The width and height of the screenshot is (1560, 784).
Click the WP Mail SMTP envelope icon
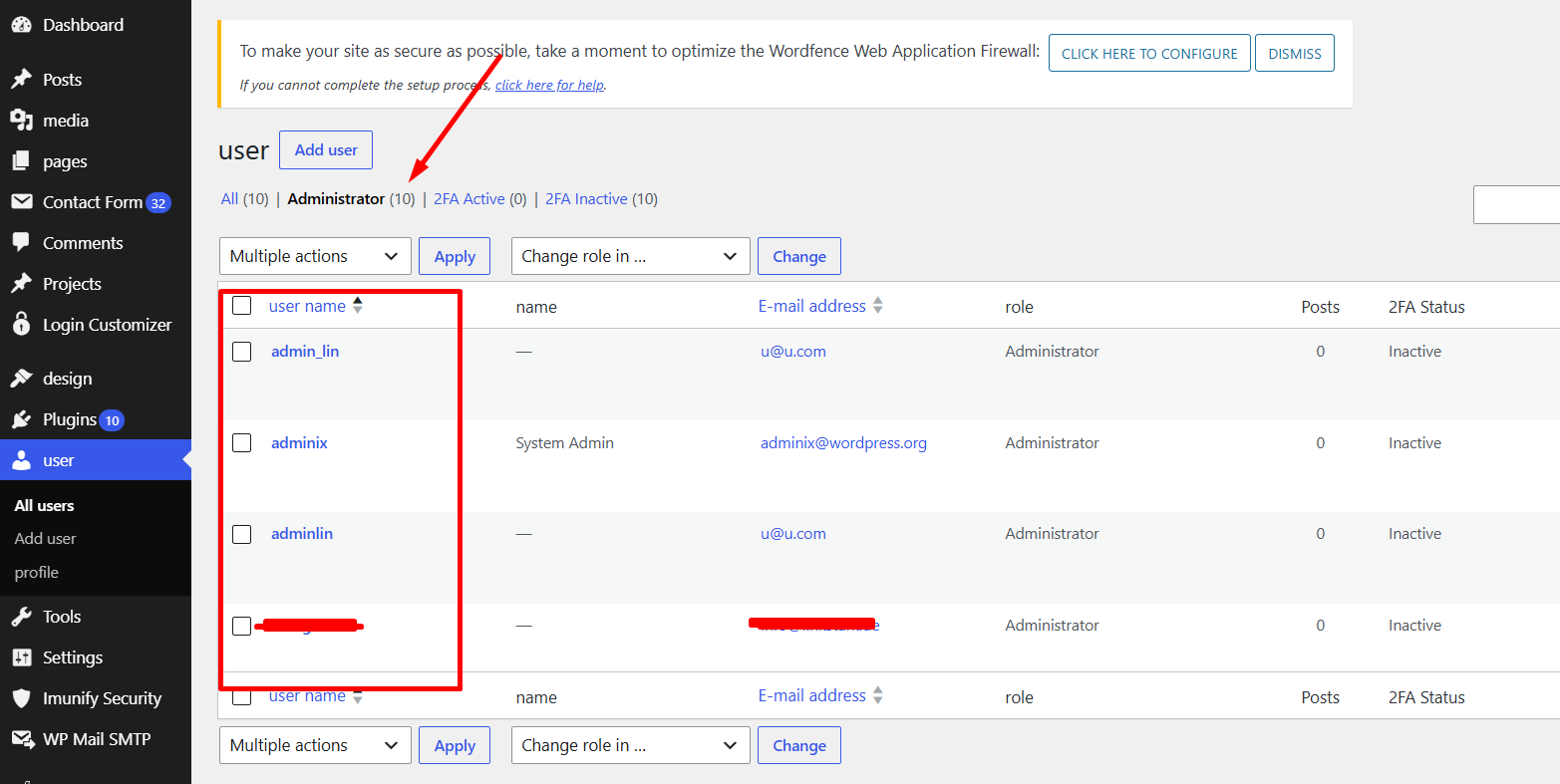coord(21,739)
